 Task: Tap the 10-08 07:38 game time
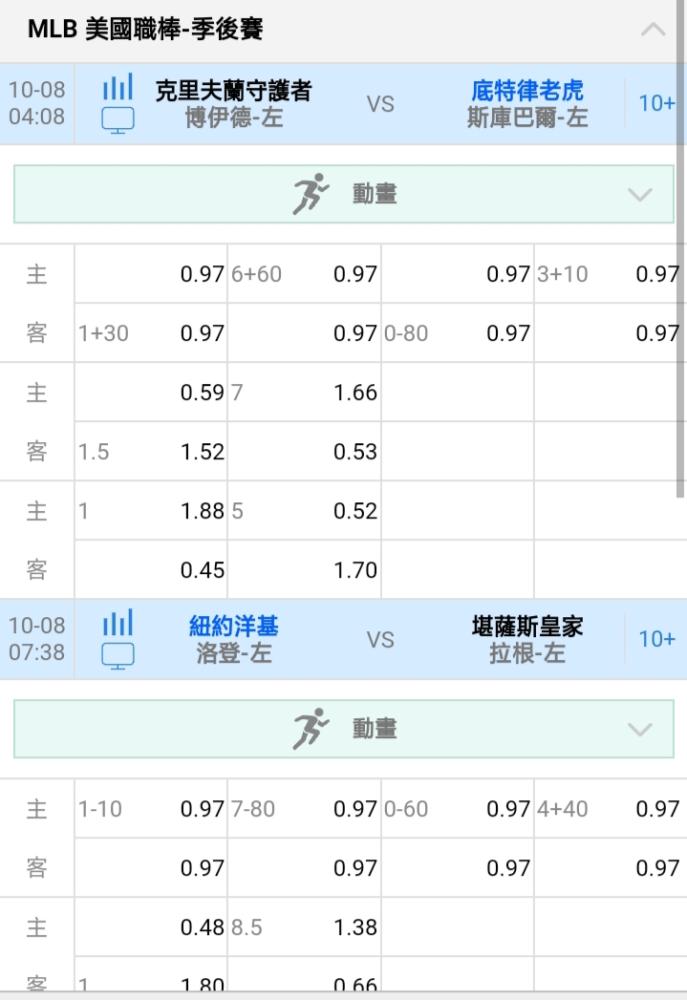(36, 639)
